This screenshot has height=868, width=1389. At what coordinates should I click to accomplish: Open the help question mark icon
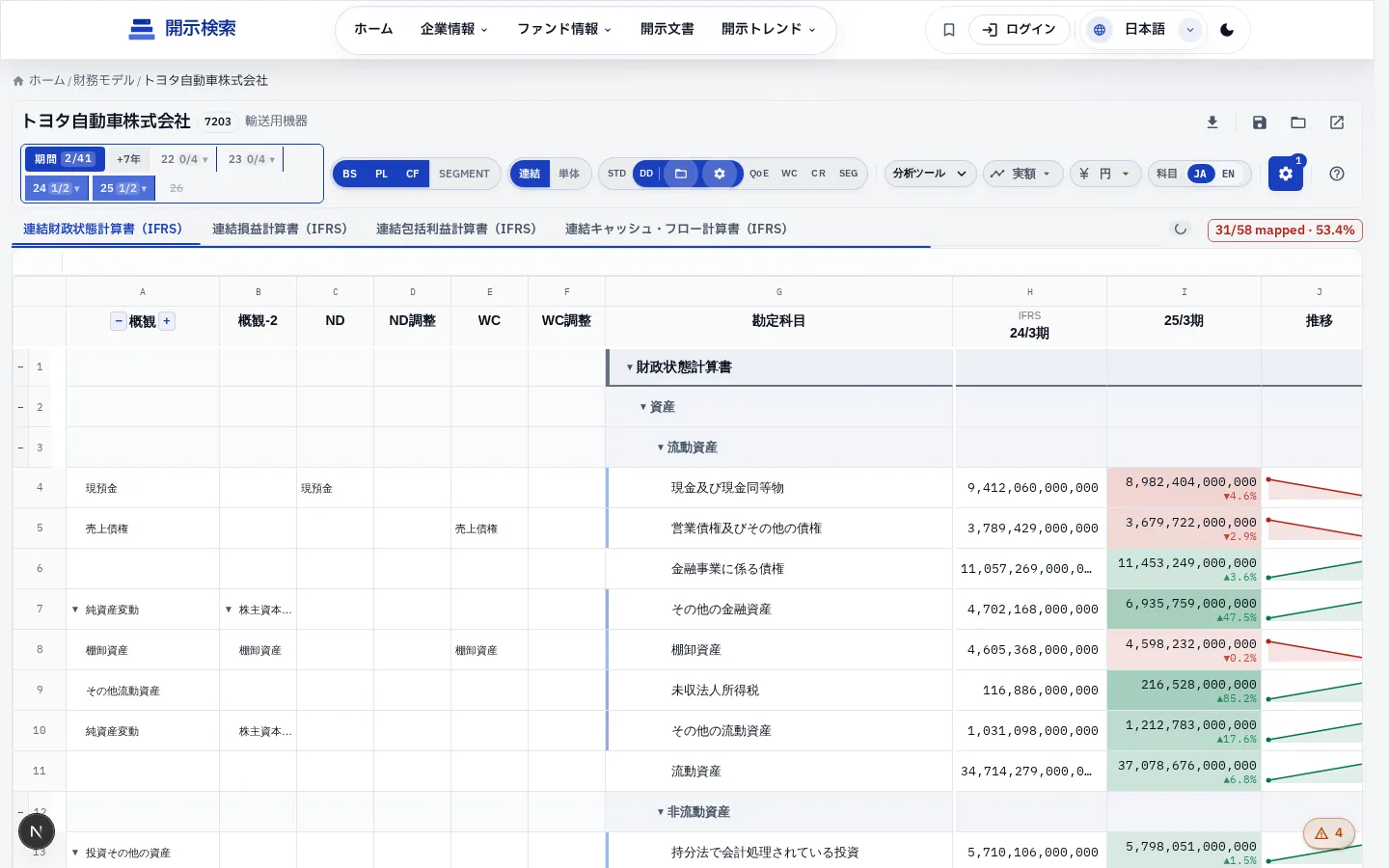pyautogui.click(x=1337, y=174)
